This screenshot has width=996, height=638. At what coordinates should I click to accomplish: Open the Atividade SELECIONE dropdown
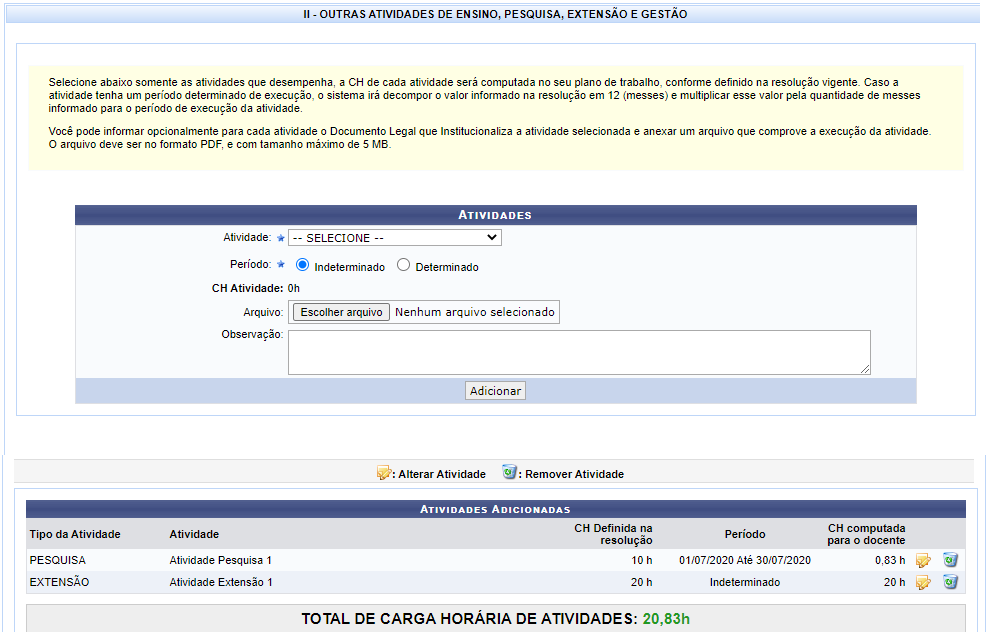[395, 238]
